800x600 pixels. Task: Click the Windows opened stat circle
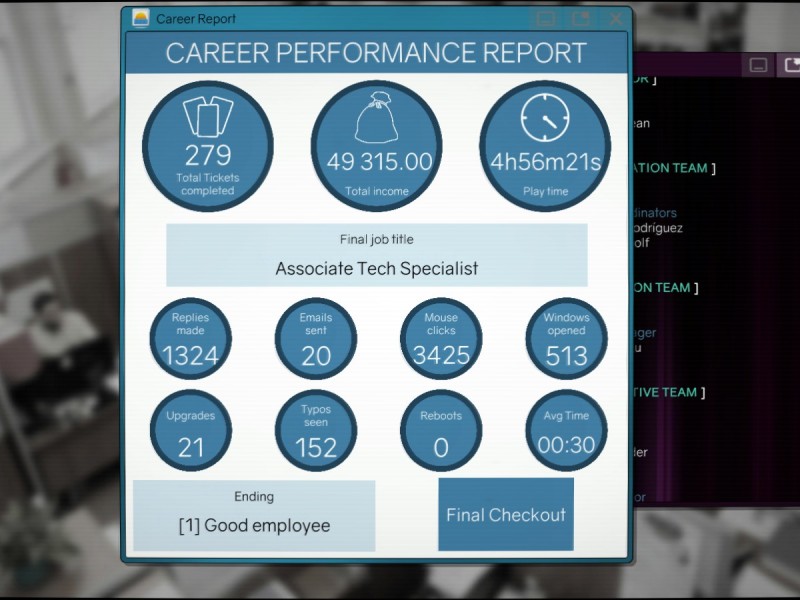pyautogui.click(x=566, y=338)
